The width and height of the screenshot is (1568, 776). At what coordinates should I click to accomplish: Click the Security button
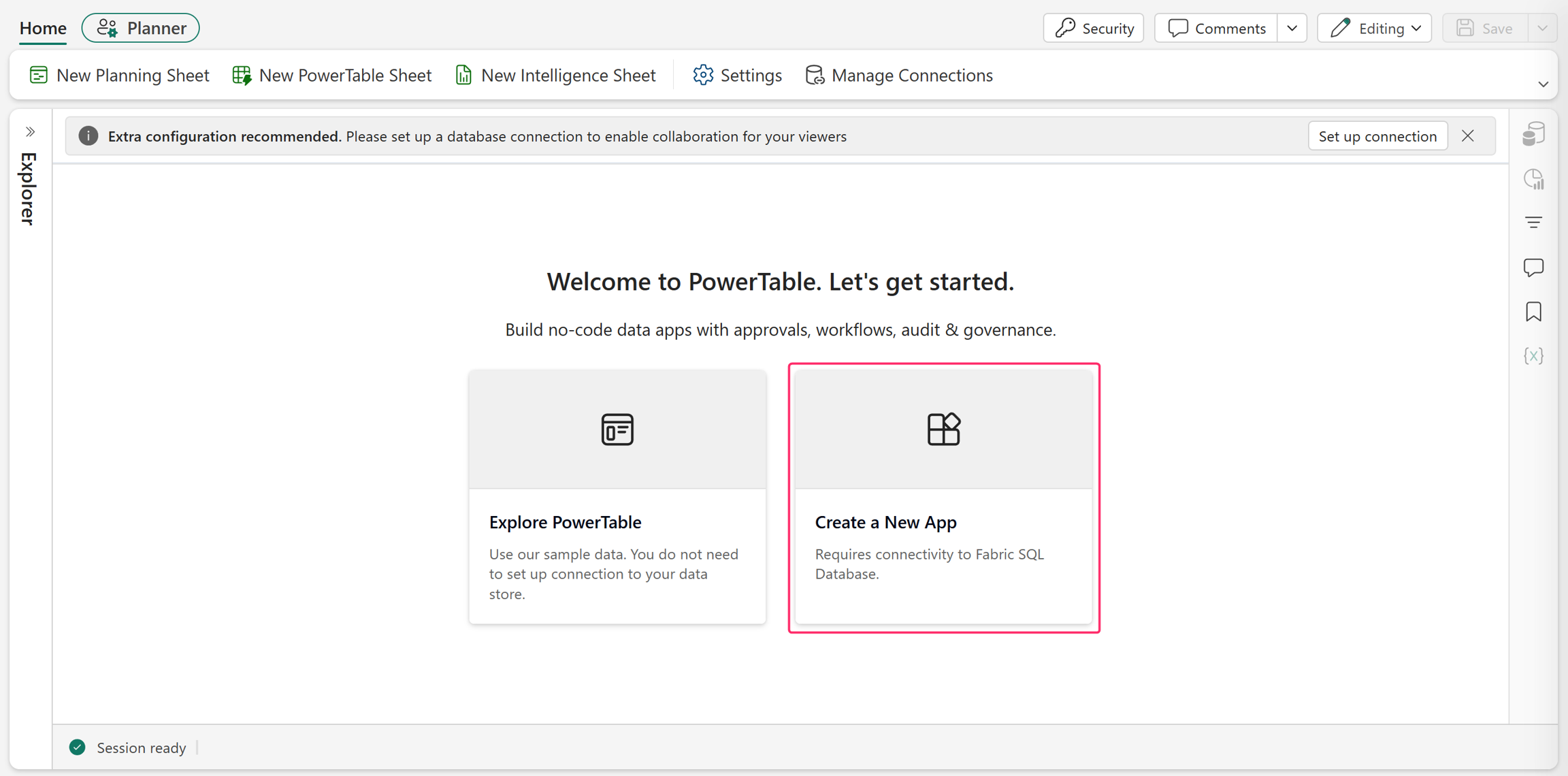1094,29
